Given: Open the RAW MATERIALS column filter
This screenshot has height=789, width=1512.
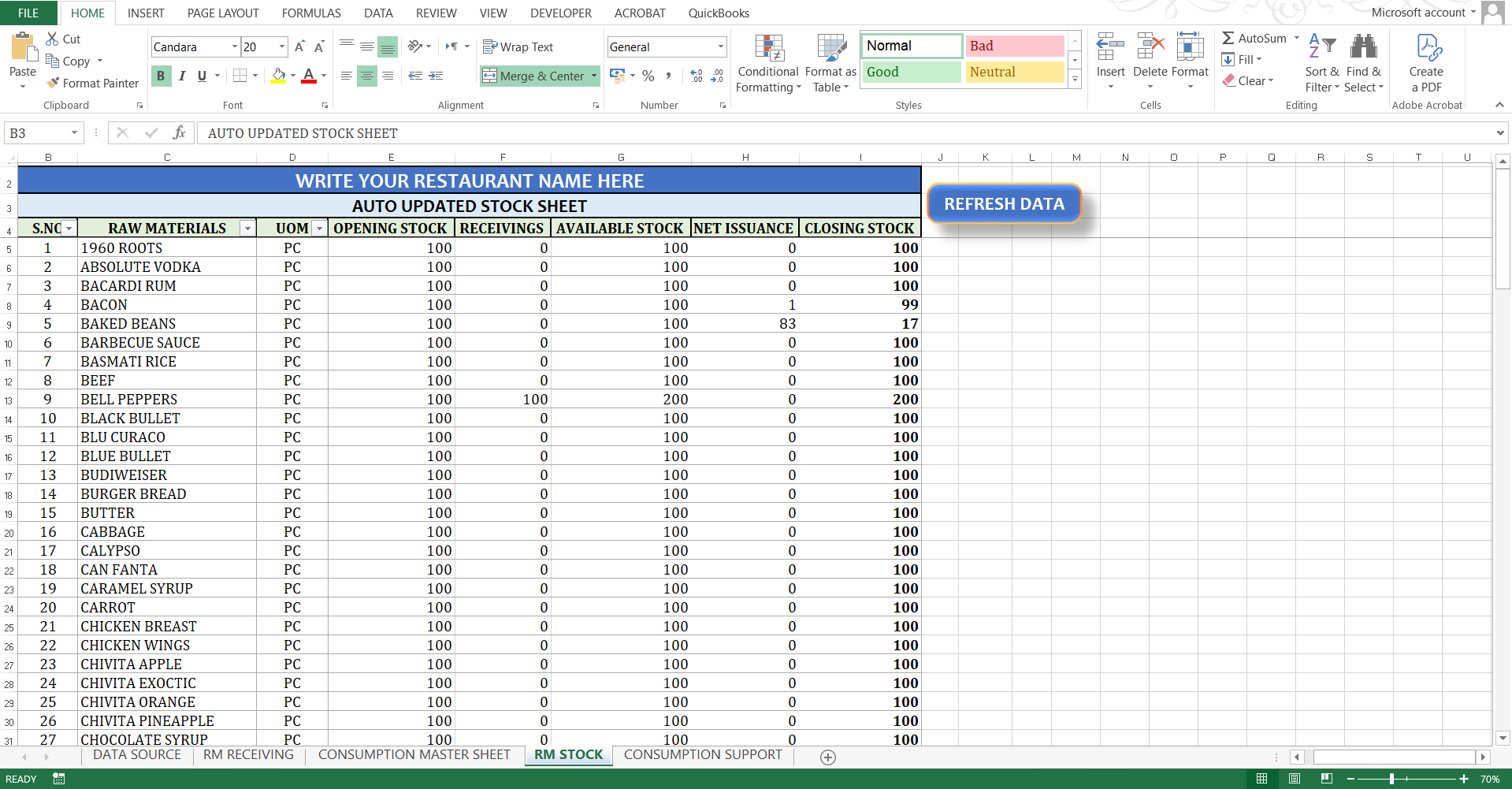Looking at the screenshot, I should (247, 228).
